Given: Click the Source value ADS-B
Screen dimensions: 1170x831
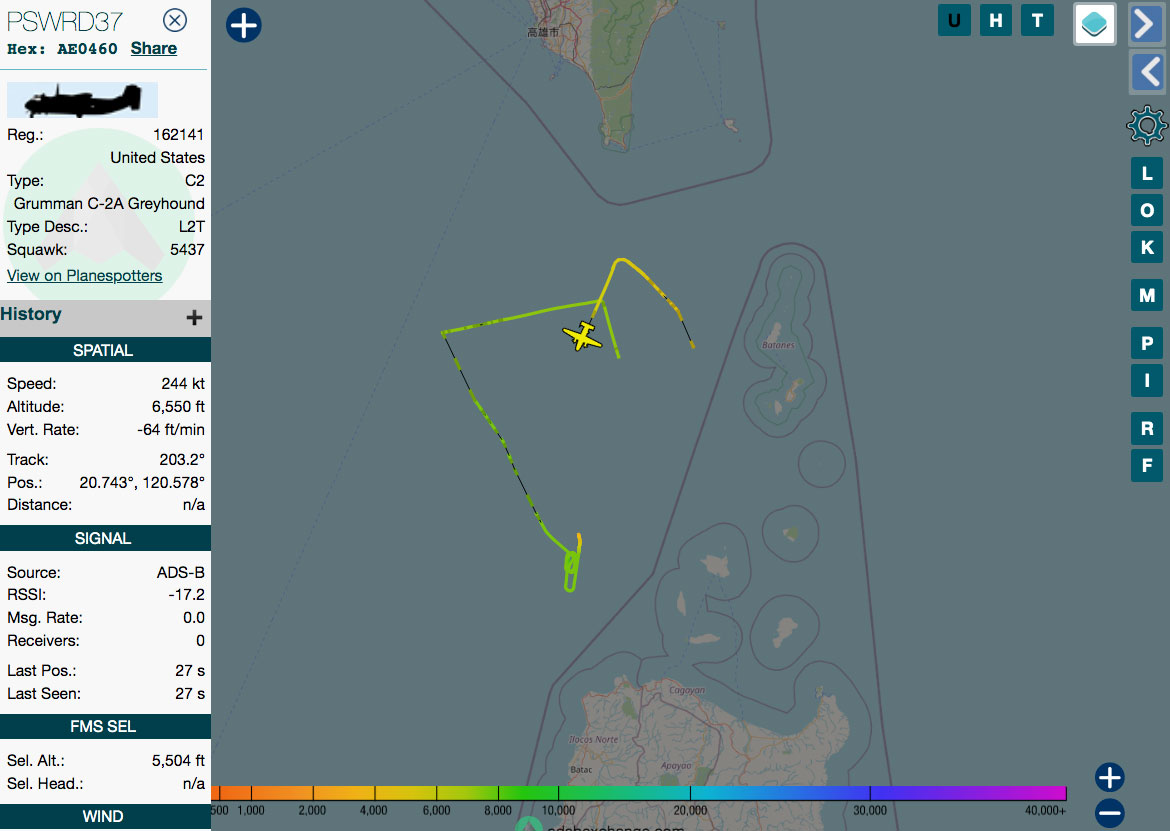Looking at the screenshot, I should (x=181, y=573).
